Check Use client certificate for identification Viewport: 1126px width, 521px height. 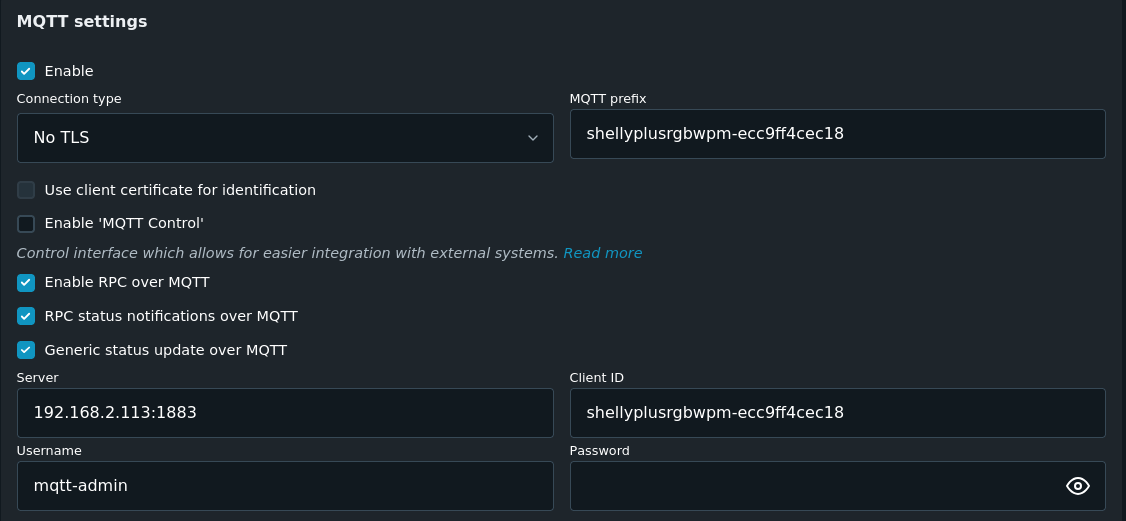point(26,190)
